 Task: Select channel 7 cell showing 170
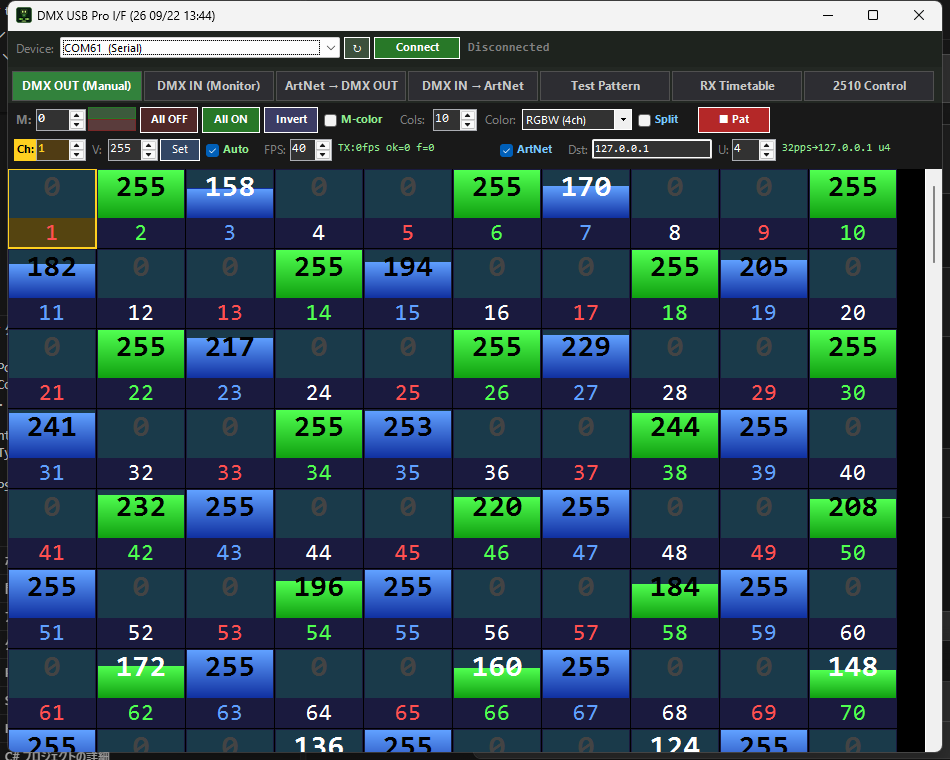coord(586,209)
